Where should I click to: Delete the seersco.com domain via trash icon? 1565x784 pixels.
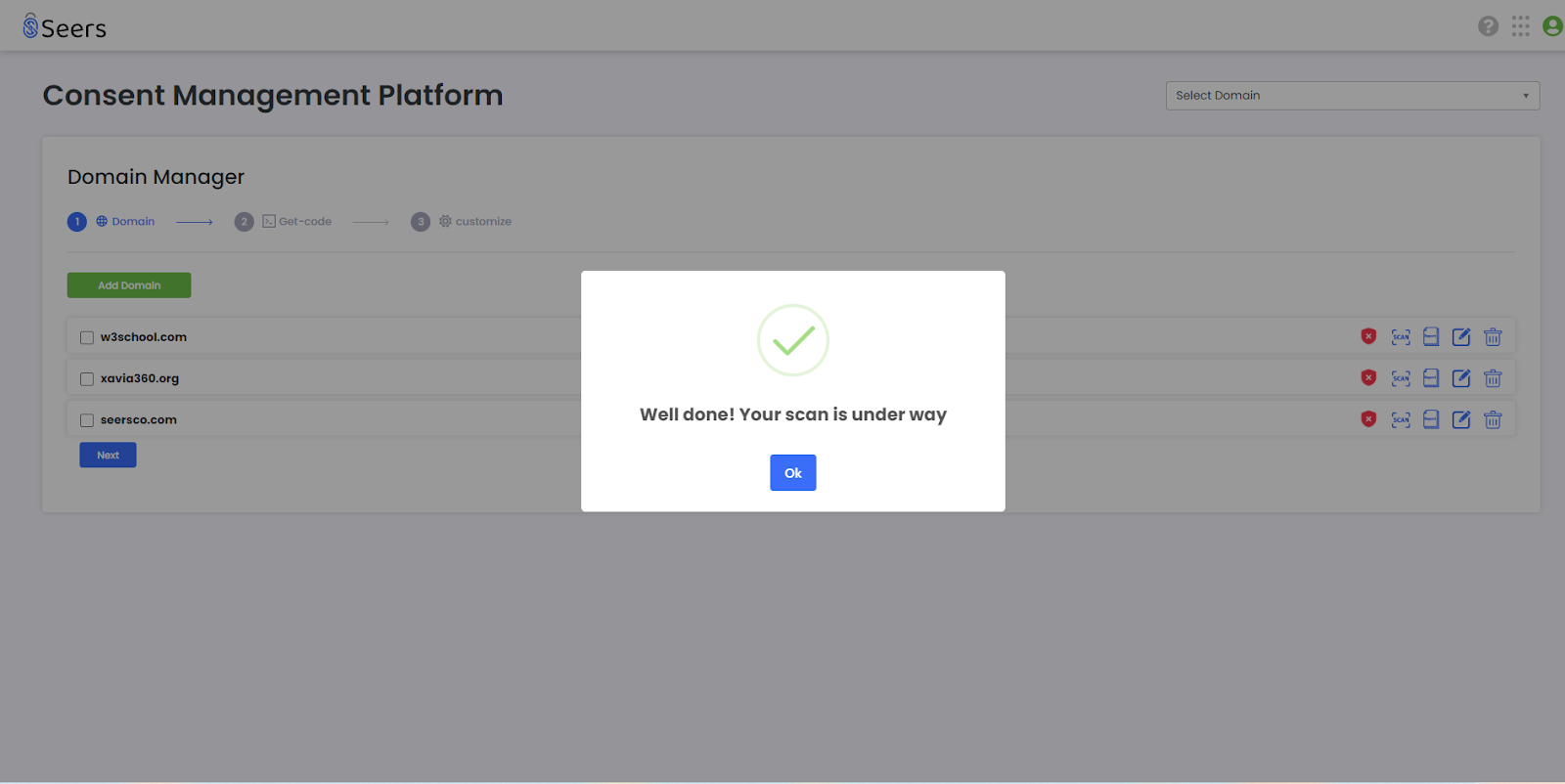click(x=1493, y=419)
